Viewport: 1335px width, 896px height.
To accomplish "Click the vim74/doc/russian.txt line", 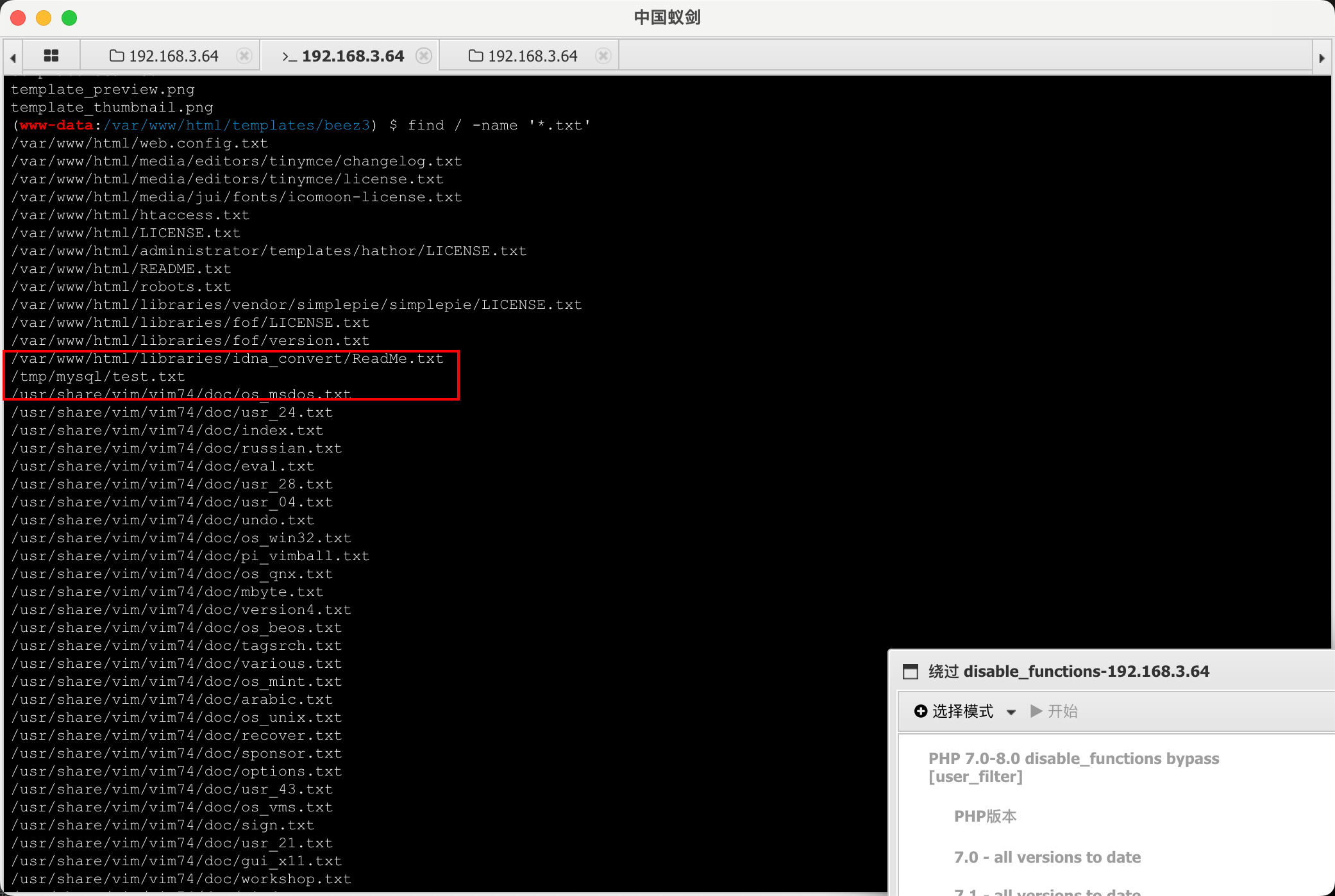I will click(176, 448).
